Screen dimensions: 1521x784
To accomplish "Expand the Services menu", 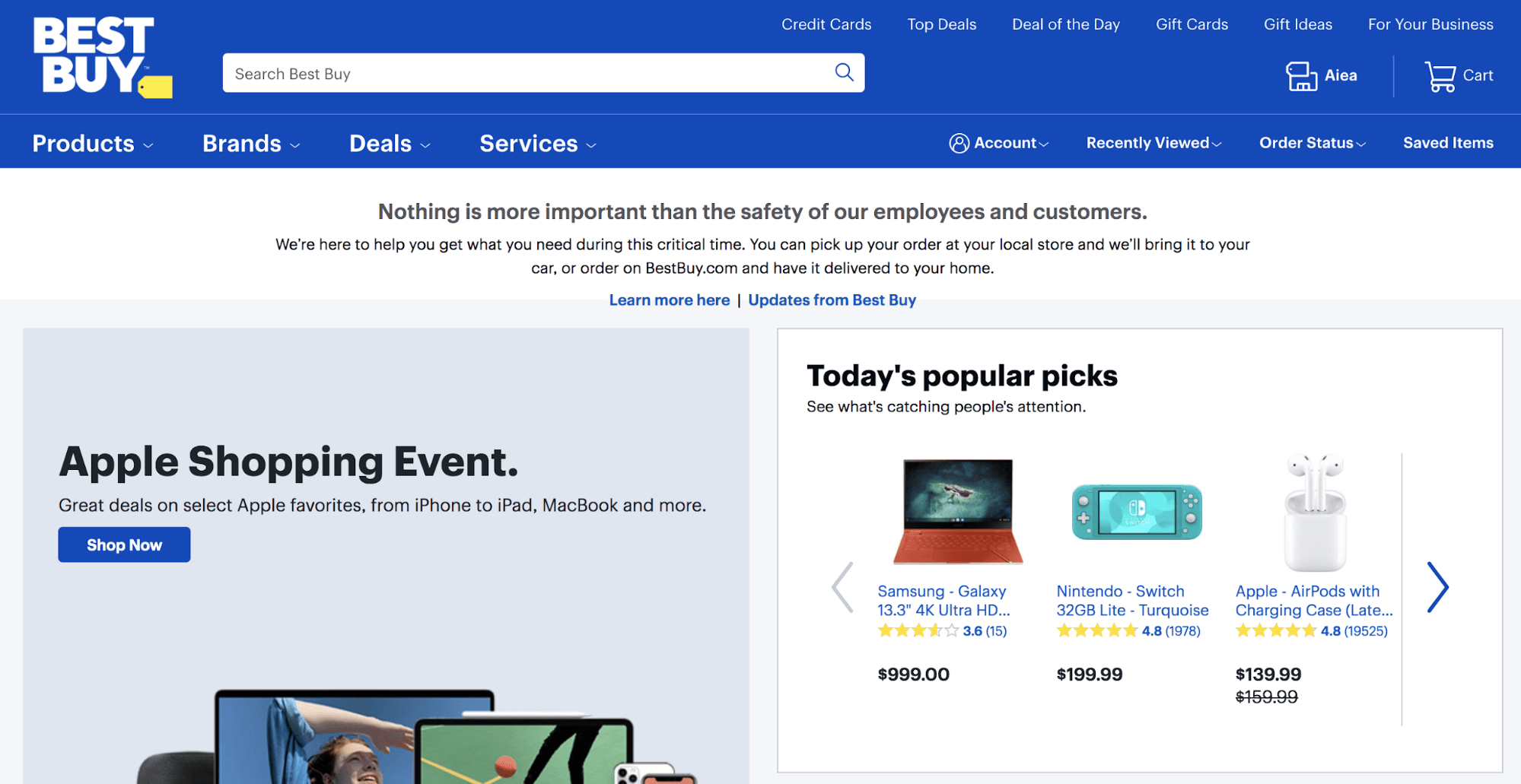I will point(537,143).
